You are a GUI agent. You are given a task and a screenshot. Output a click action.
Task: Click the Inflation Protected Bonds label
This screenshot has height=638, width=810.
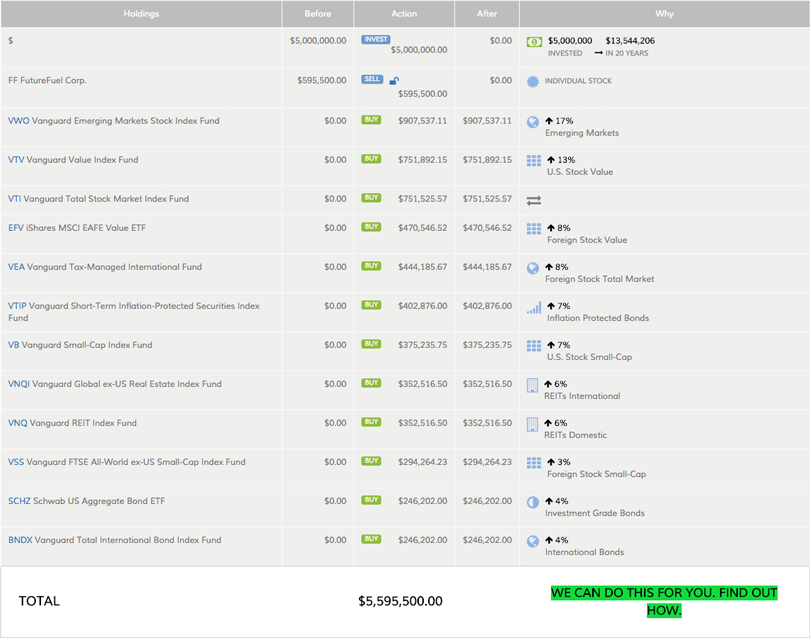598,318
